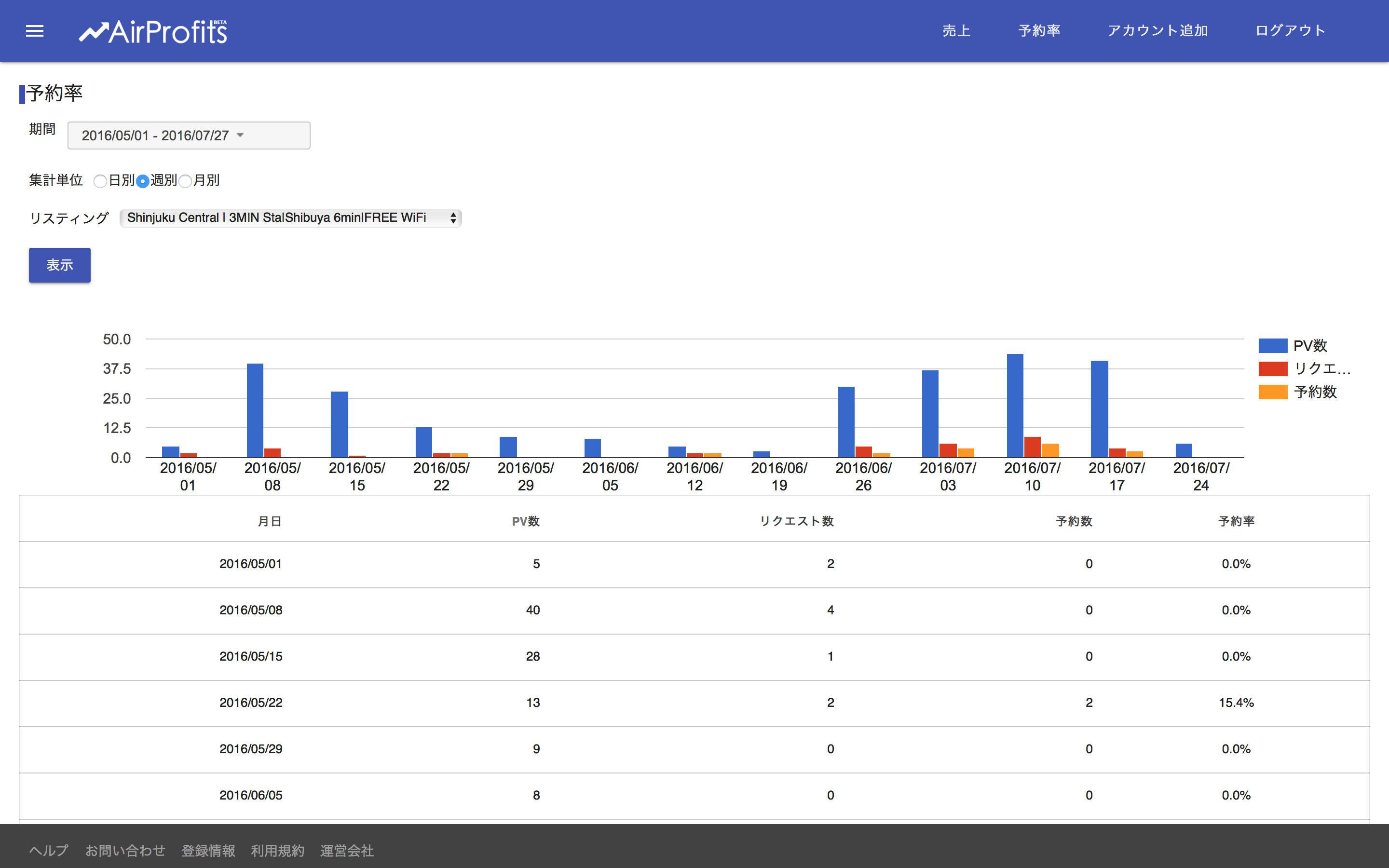Click the red リクエ... legend swatch
The image size is (1389, 868).
pos(1272,368)
